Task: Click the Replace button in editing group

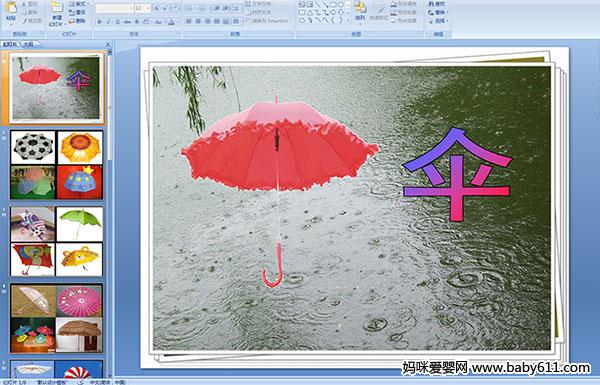Action: tap(437, 12)
